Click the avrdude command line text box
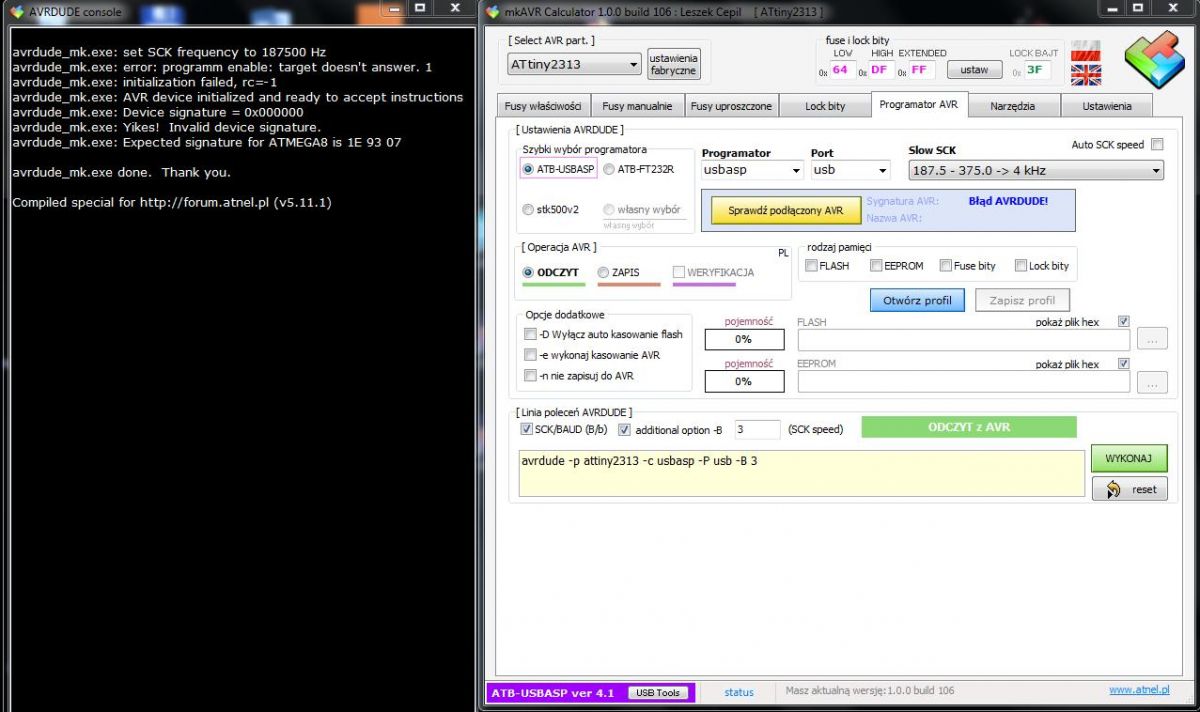Screen dimensions: 1200x712 [x=801, y=473]
